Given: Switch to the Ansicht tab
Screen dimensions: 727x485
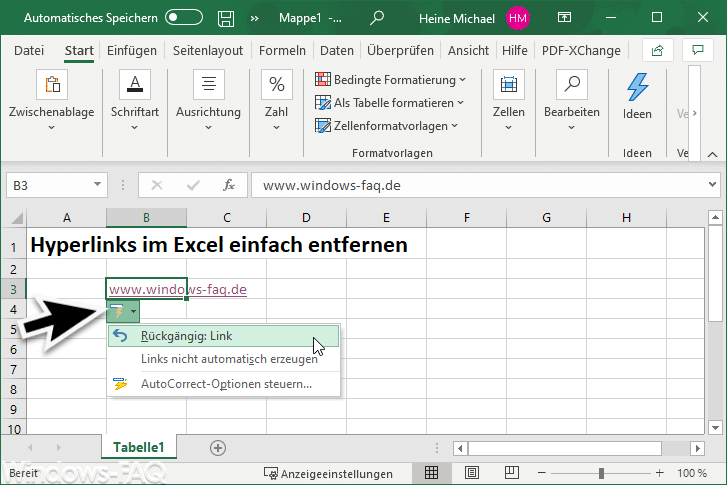Looking at the screenshot, I should 468,50.
